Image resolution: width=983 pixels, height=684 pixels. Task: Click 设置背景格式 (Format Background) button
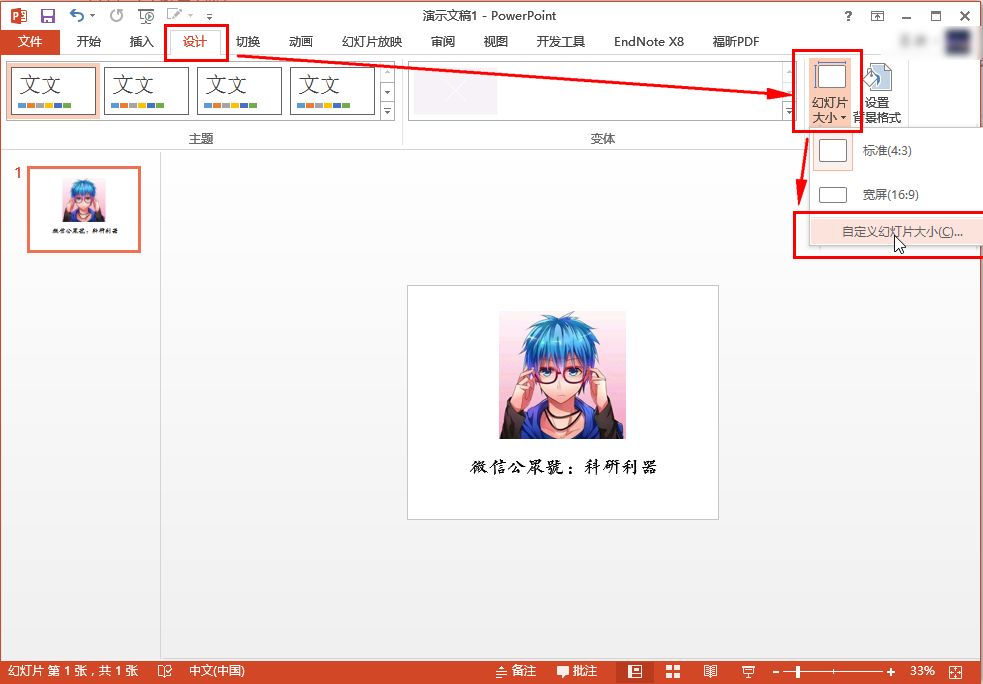(877, 93)
